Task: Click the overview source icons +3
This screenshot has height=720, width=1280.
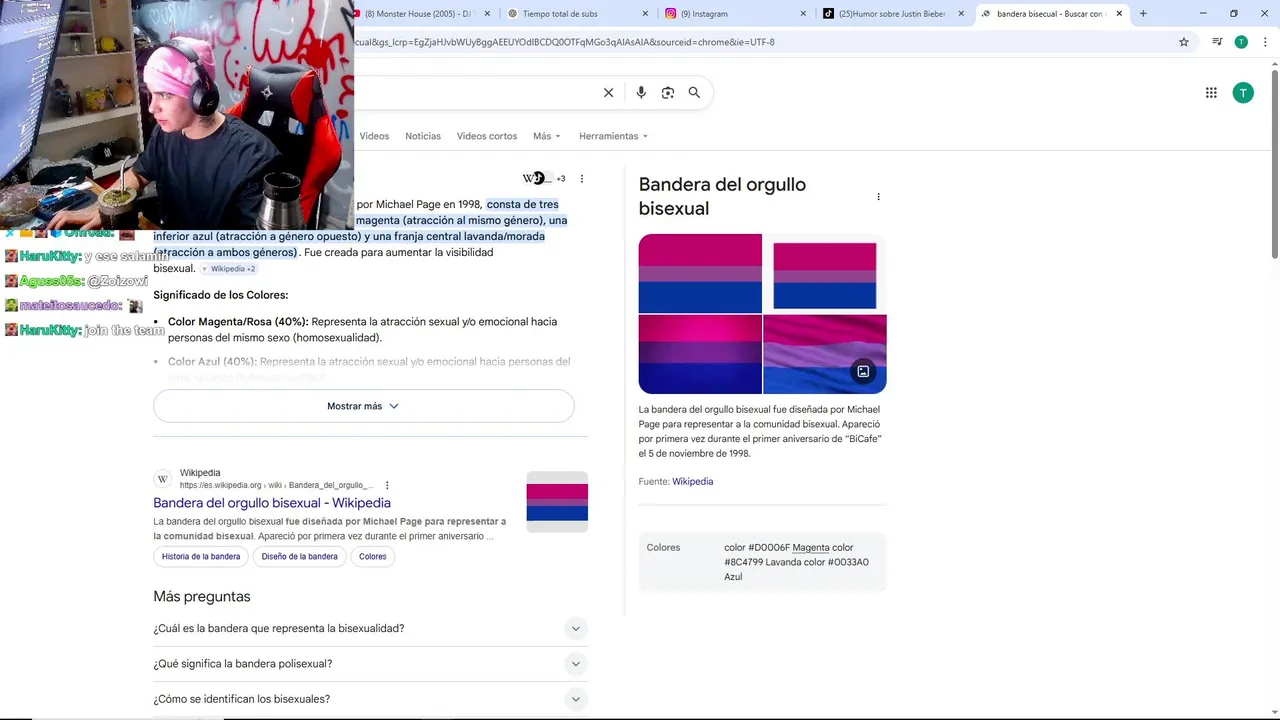Action: 544,179
